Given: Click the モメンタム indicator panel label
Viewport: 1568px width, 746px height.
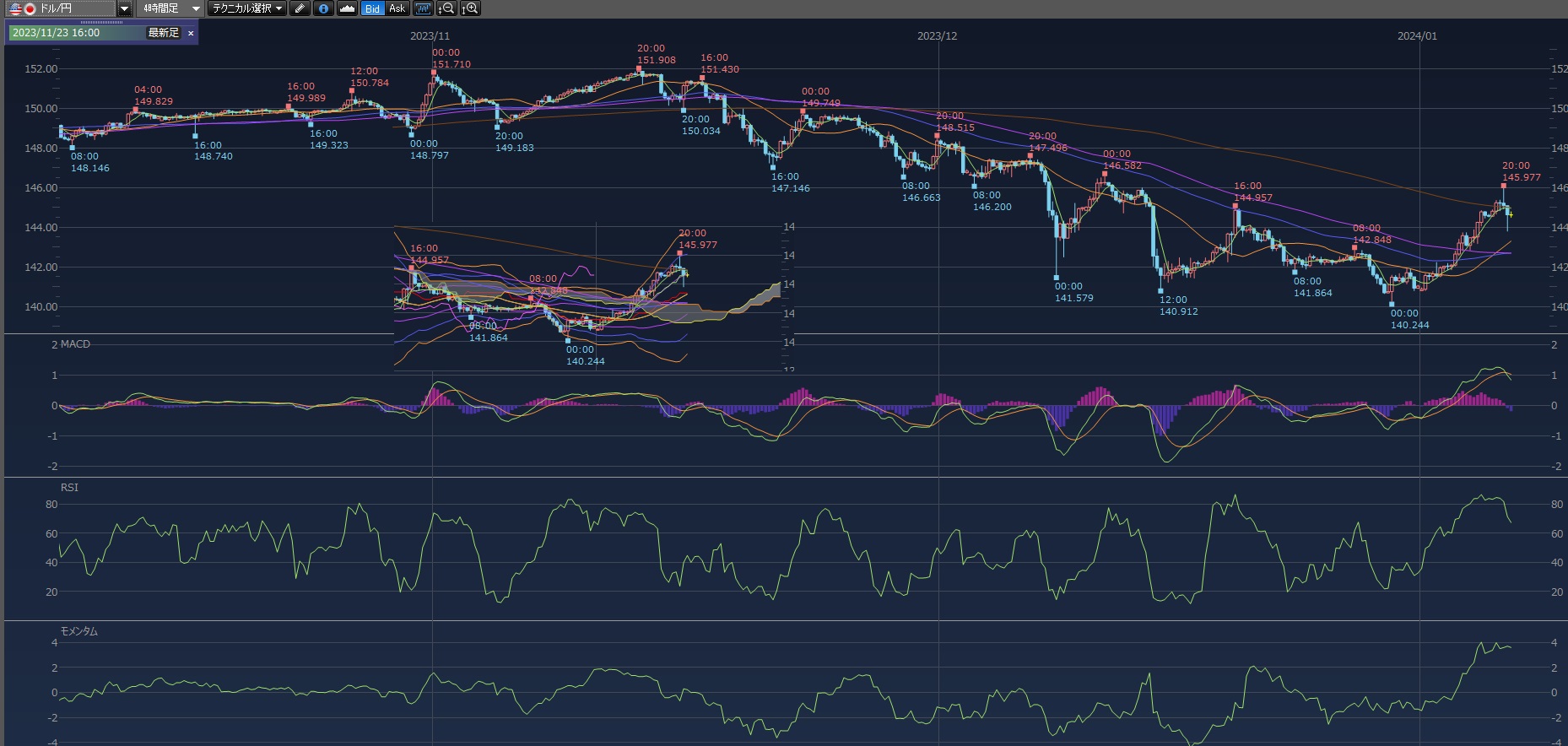Looking at the screenshot, I should tap(78, 631).
